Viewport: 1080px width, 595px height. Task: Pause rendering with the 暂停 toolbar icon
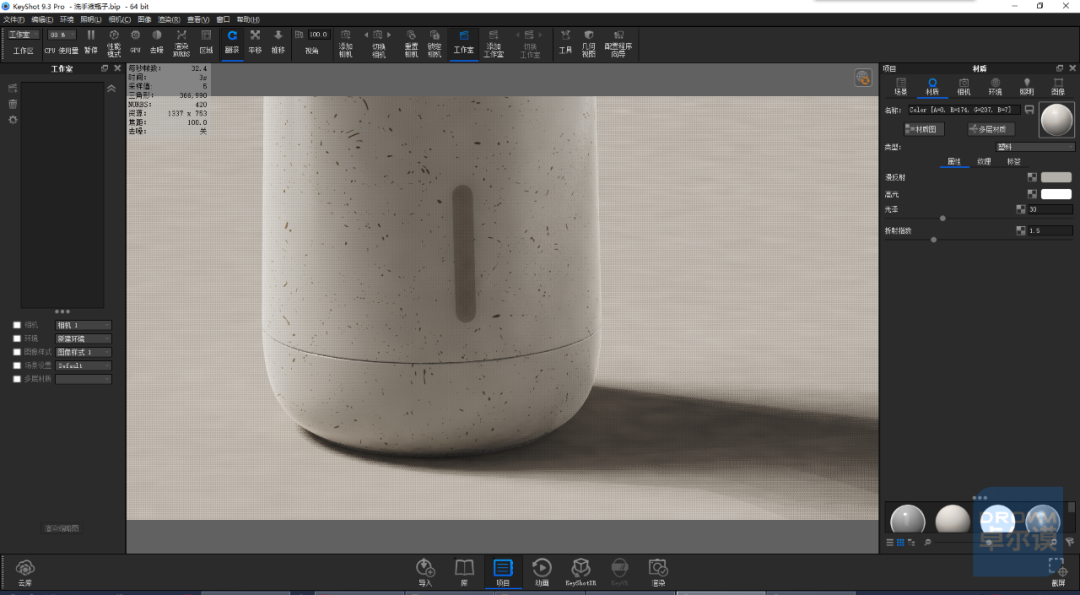click(91, 41)
